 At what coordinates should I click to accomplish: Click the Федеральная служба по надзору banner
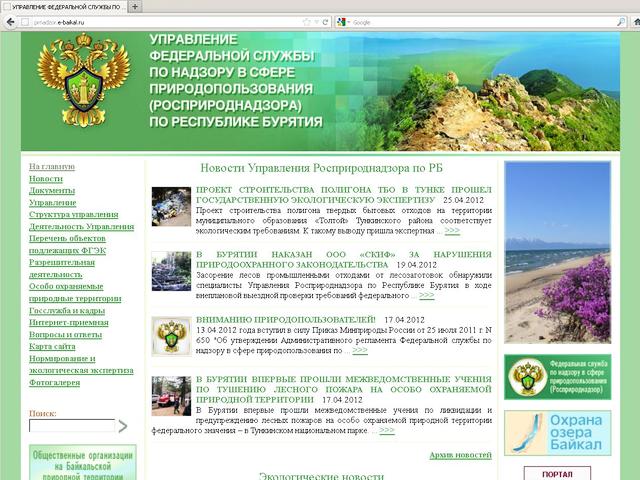(558, 377)
